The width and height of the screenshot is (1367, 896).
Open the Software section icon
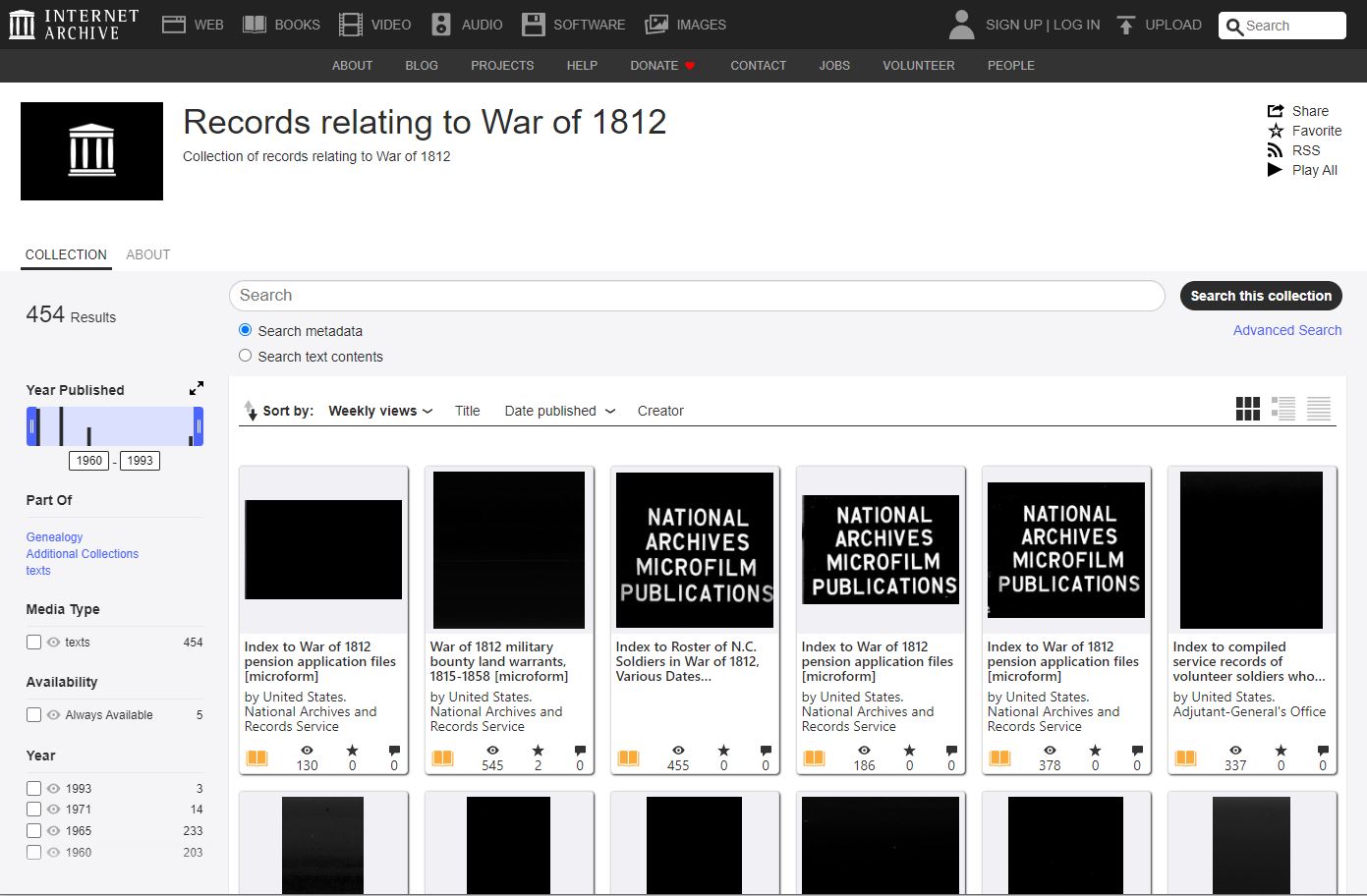pyautogui.click(x=533, y=25)
